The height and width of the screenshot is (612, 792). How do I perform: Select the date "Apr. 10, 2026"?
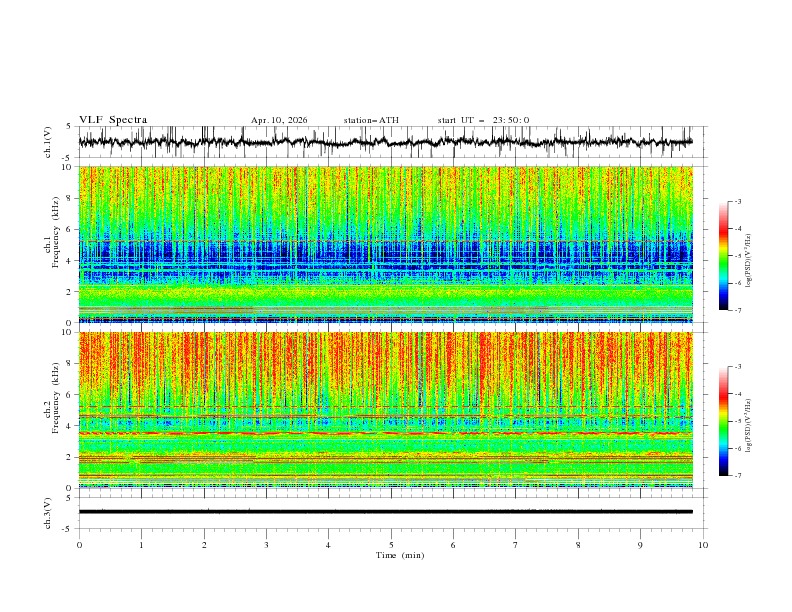[279, 120]
